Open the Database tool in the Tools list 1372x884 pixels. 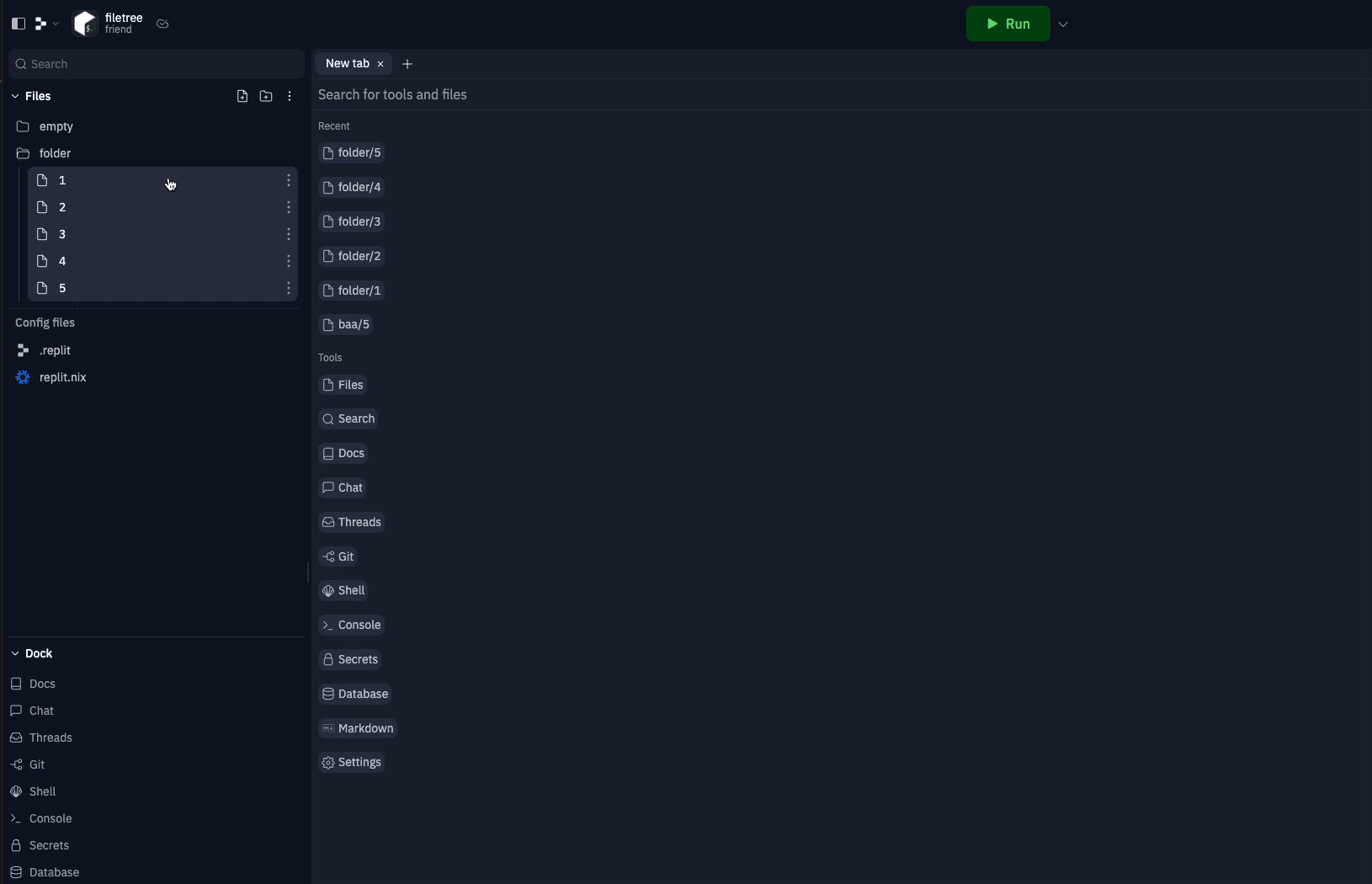pos(354,694)
